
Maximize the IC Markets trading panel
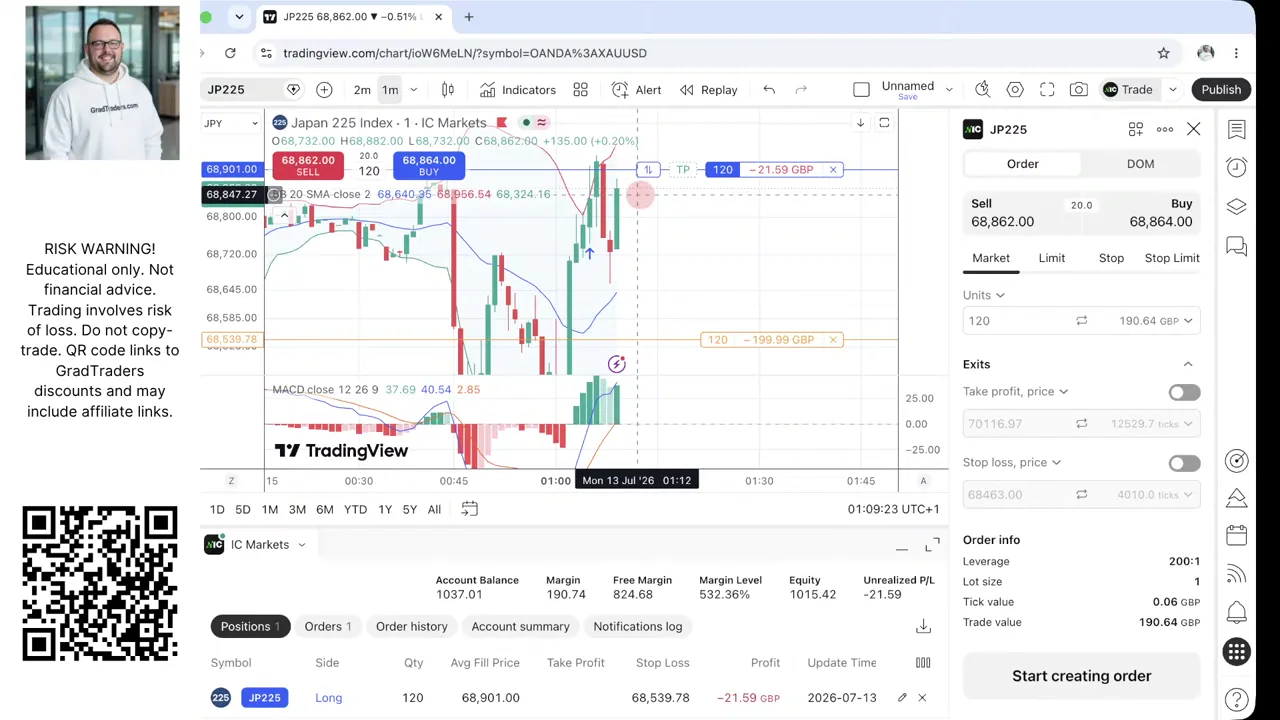pos(932,545)
